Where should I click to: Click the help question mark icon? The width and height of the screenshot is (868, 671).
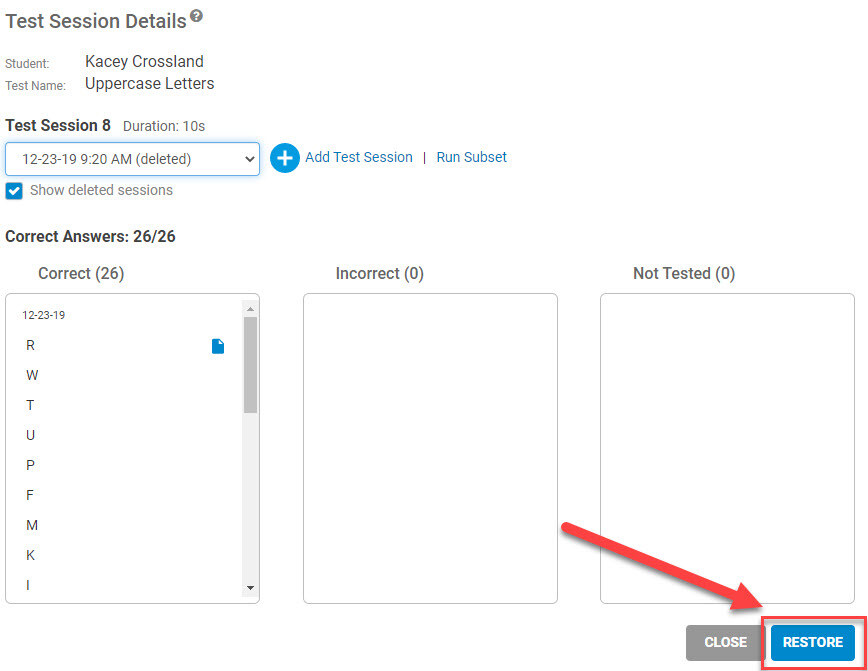point(197,16)
